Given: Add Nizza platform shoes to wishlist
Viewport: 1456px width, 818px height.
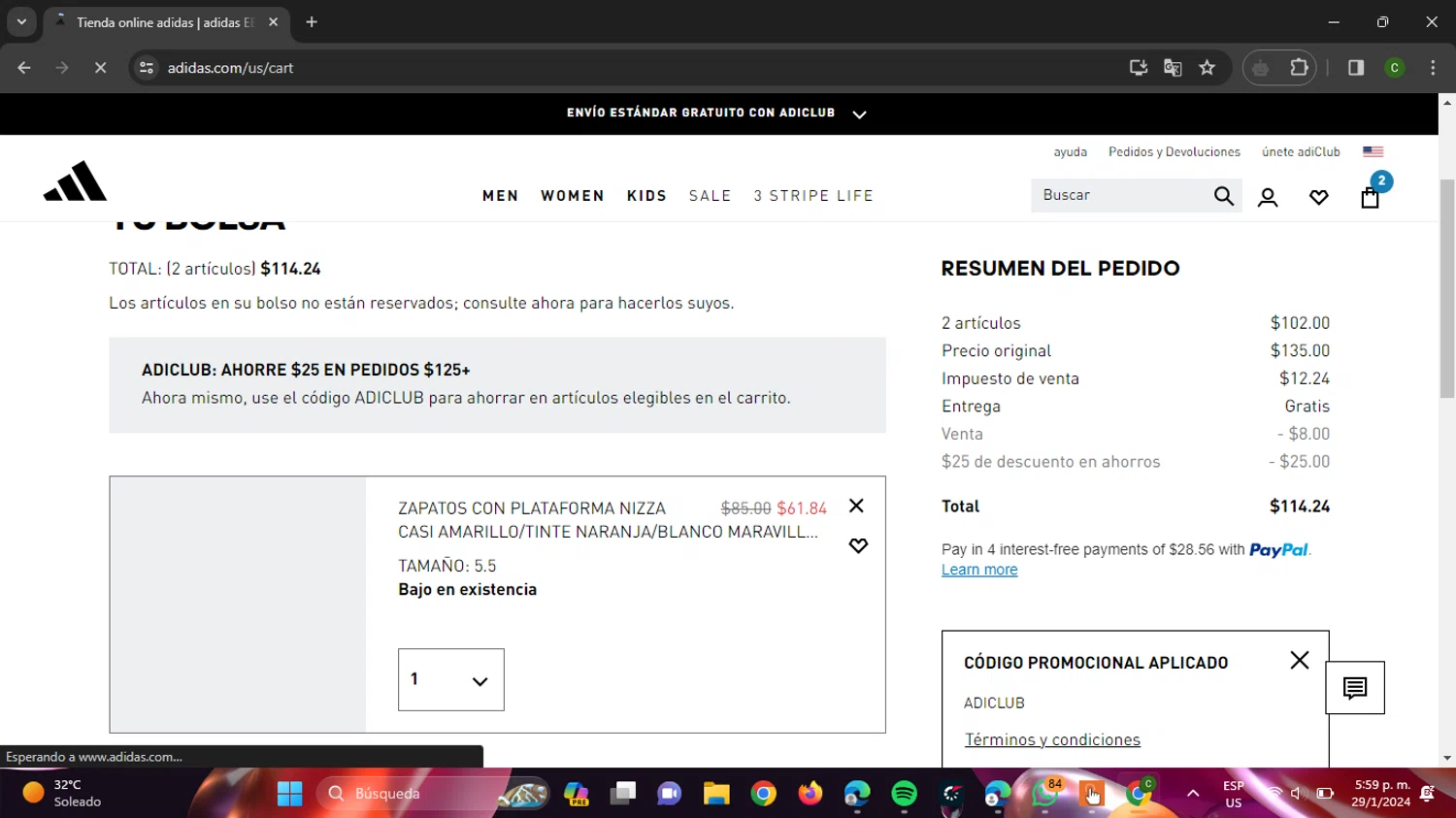Looking at the screenshot, I should 858,545.
